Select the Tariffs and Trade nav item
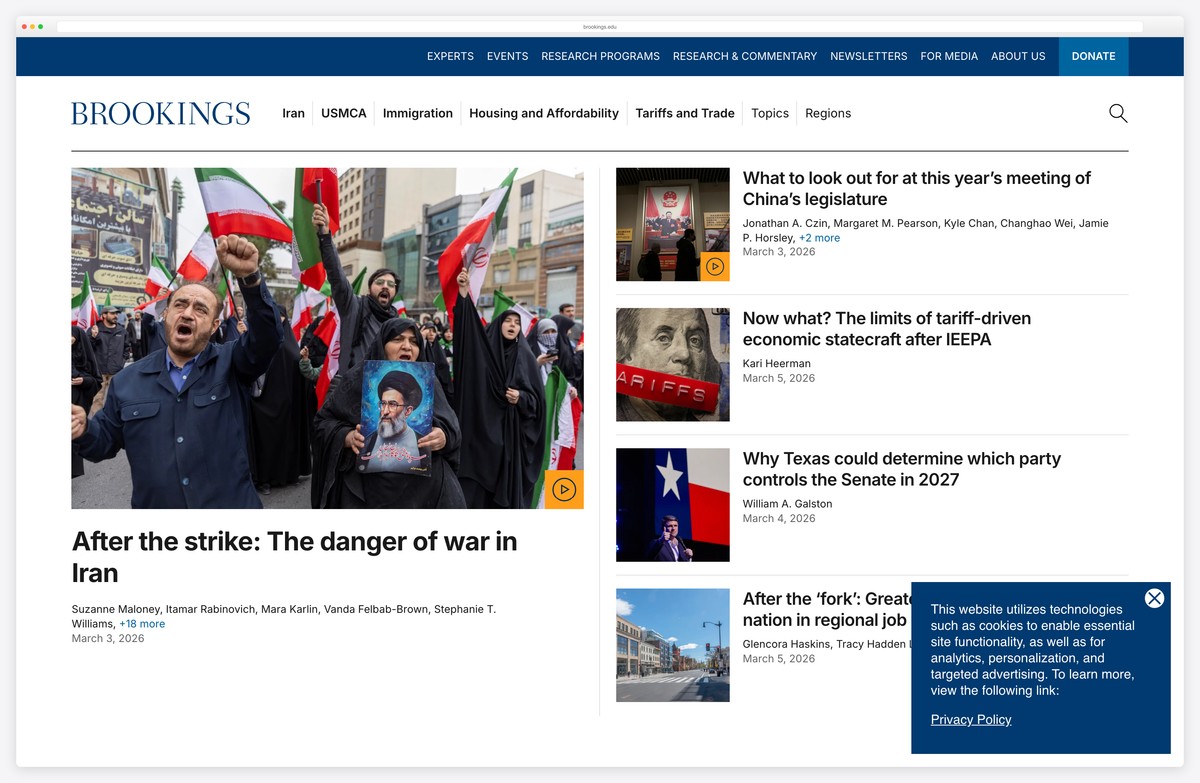 pyautogui.click(x=684, y=113)
